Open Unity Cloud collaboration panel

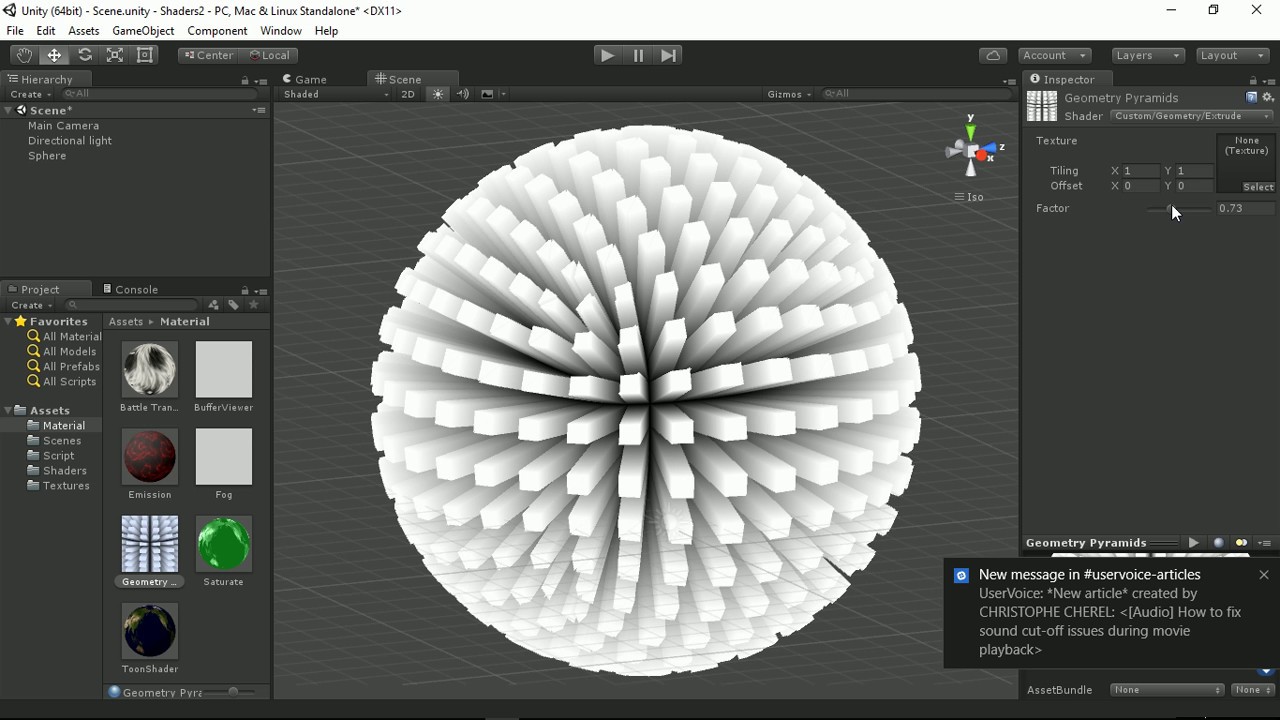(x=992, y=55)
